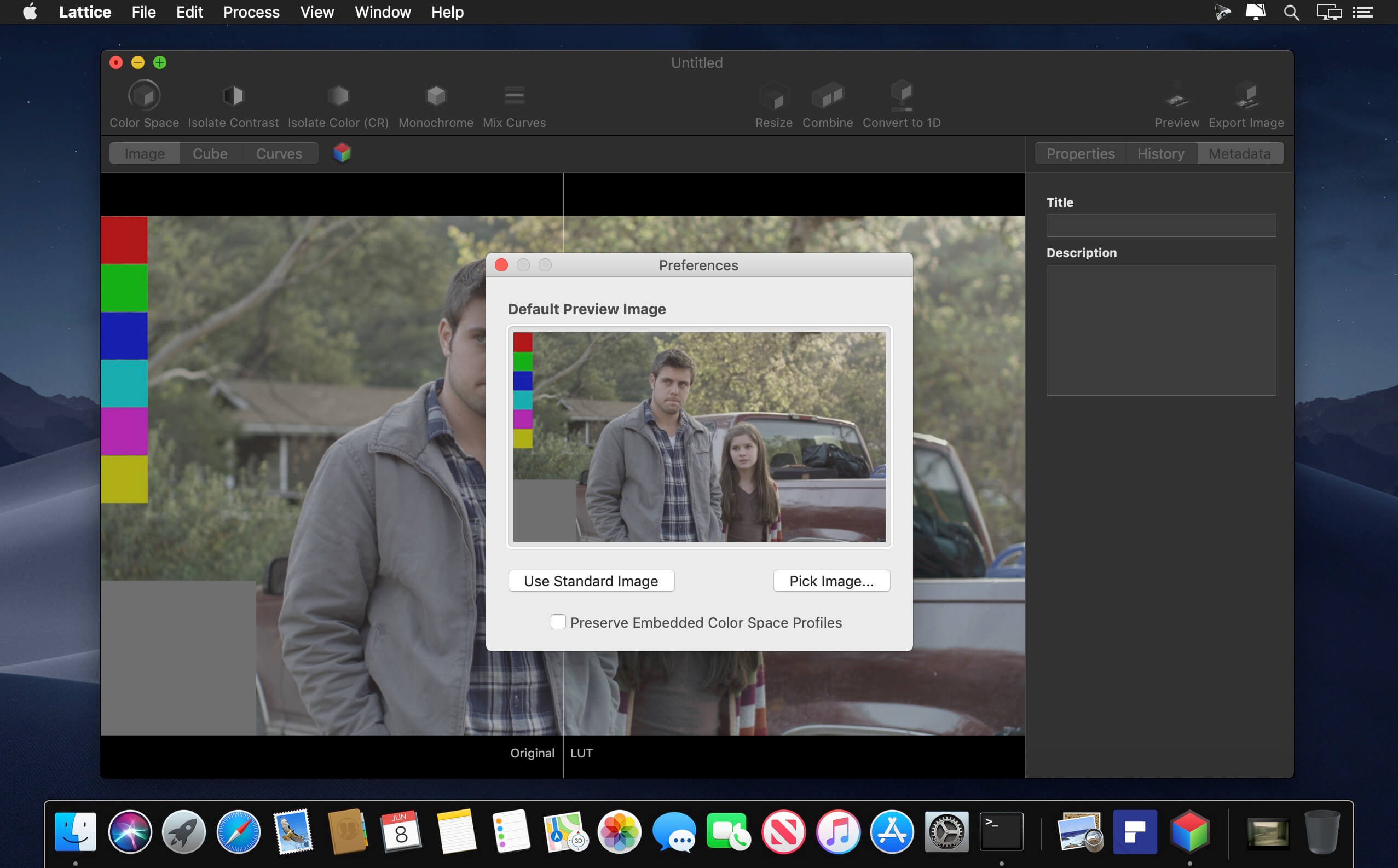Select the Isolate Color (CR) tool
Screen dimensions: 1398x868
pyautogui.click(x=338, y=95)
